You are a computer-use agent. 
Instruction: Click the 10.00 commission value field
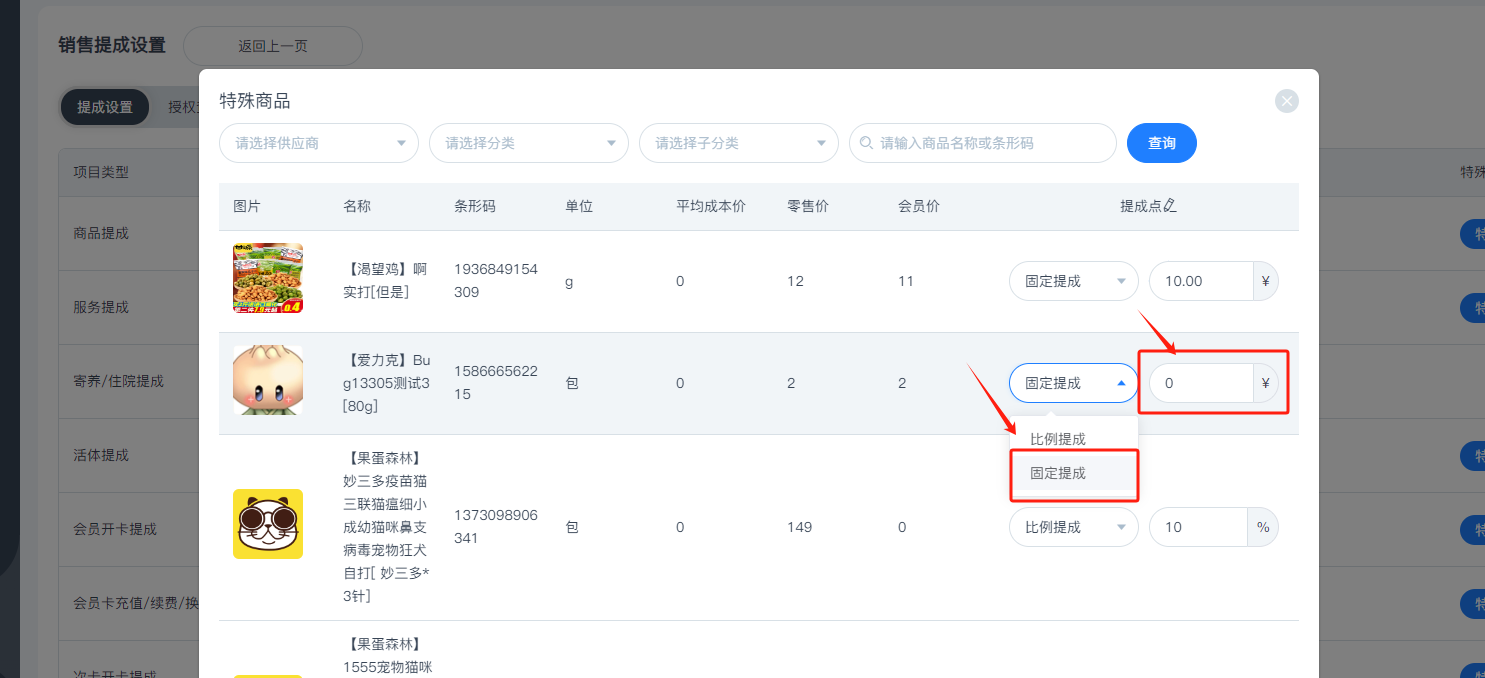coord(1201,281)
